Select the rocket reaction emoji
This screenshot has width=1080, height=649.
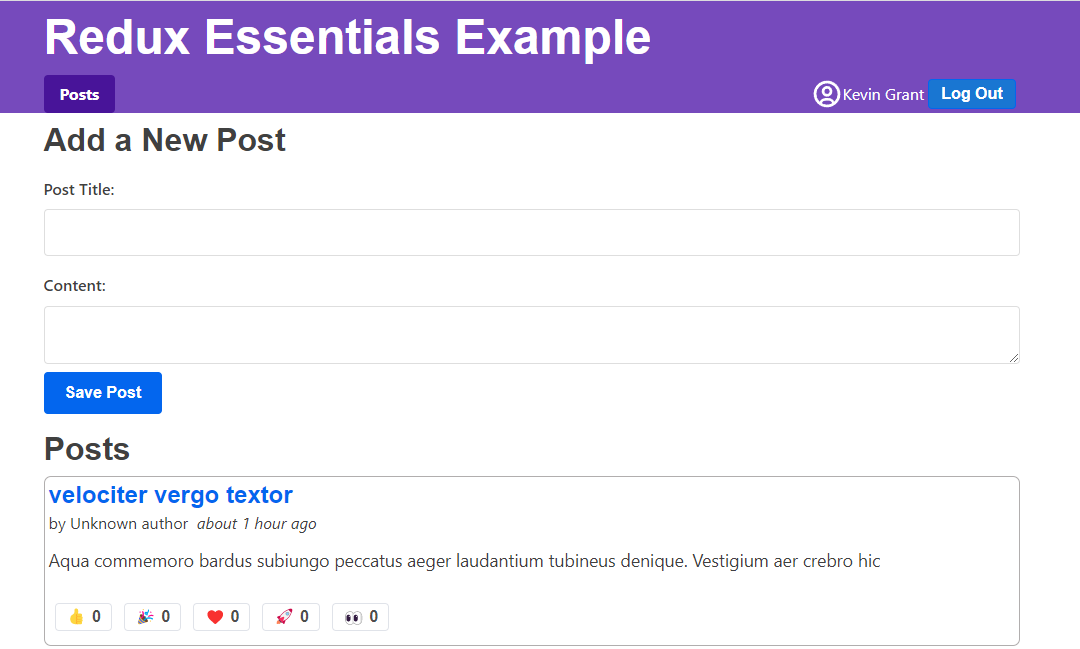(x=290, y=616)
